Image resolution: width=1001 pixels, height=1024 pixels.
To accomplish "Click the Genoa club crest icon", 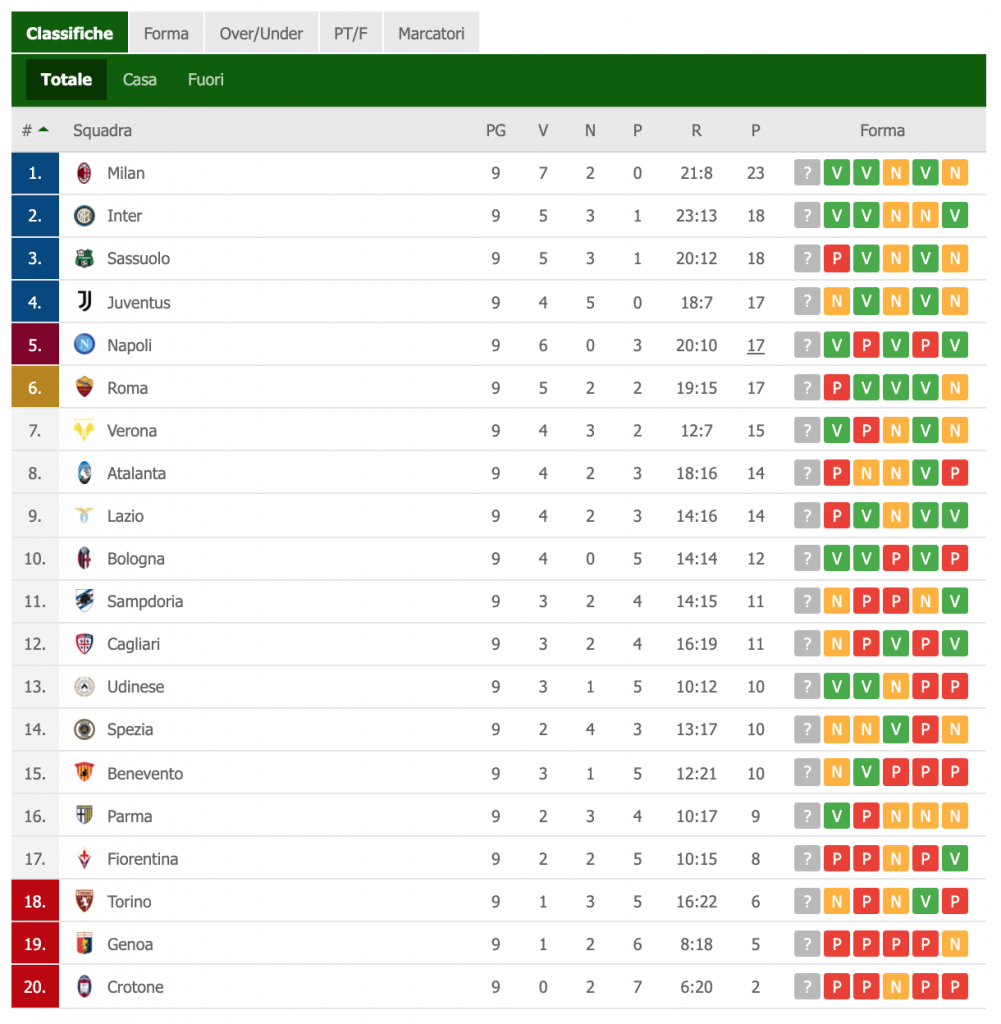I will [85, 944].
